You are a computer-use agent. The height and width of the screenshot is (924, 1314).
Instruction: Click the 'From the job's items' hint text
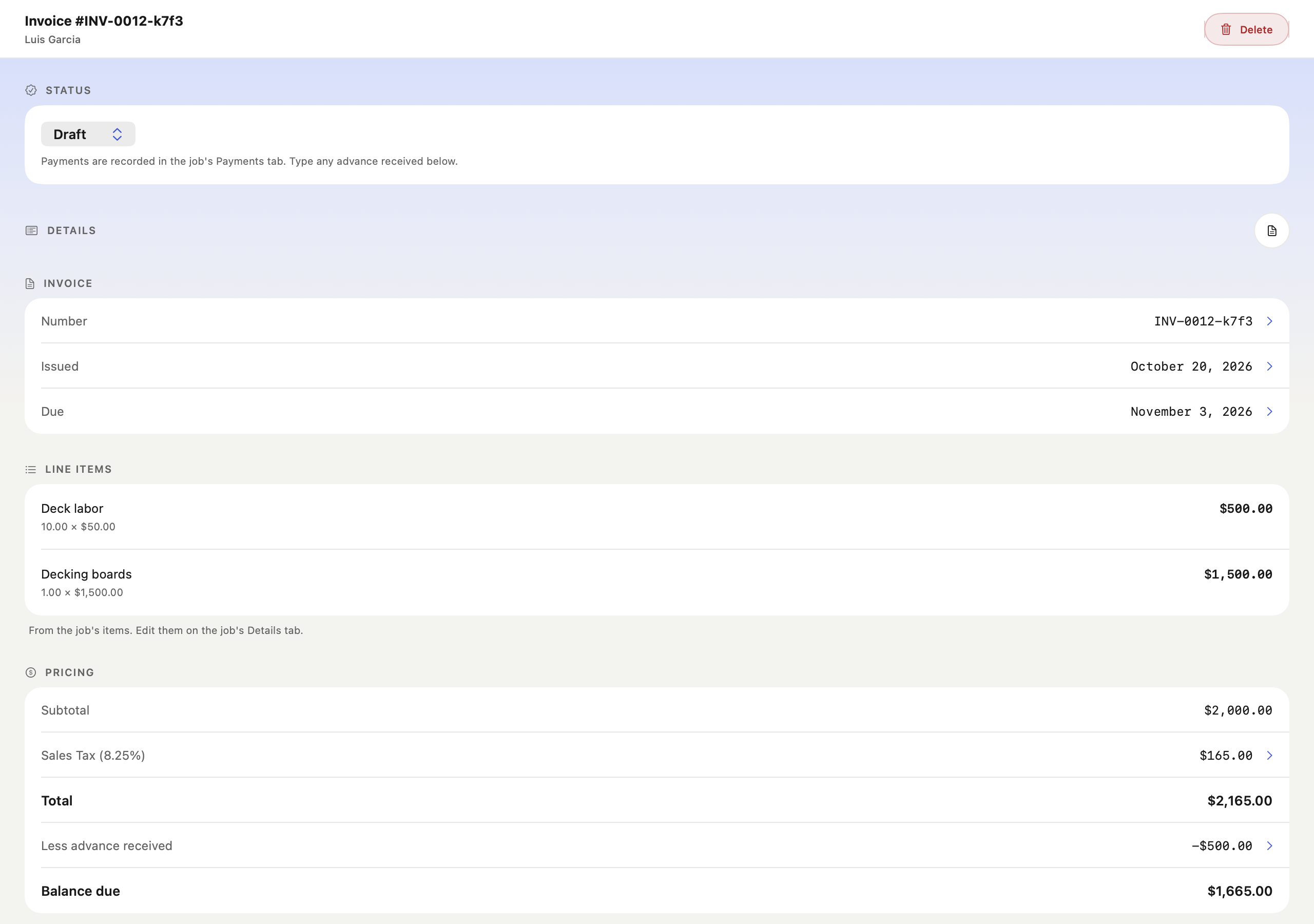[x=166, y=630]
